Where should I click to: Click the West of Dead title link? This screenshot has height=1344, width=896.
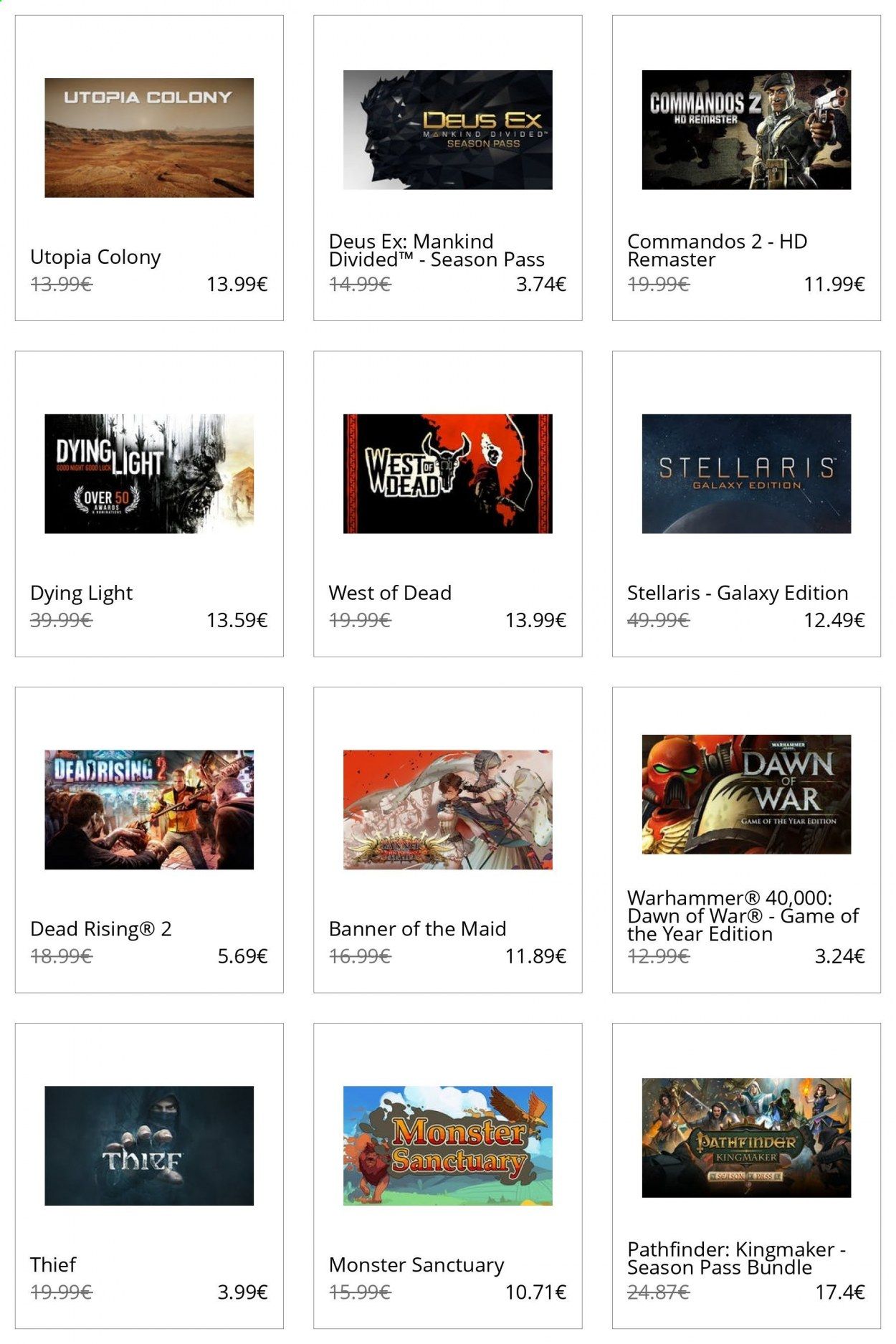click(390, 593)
